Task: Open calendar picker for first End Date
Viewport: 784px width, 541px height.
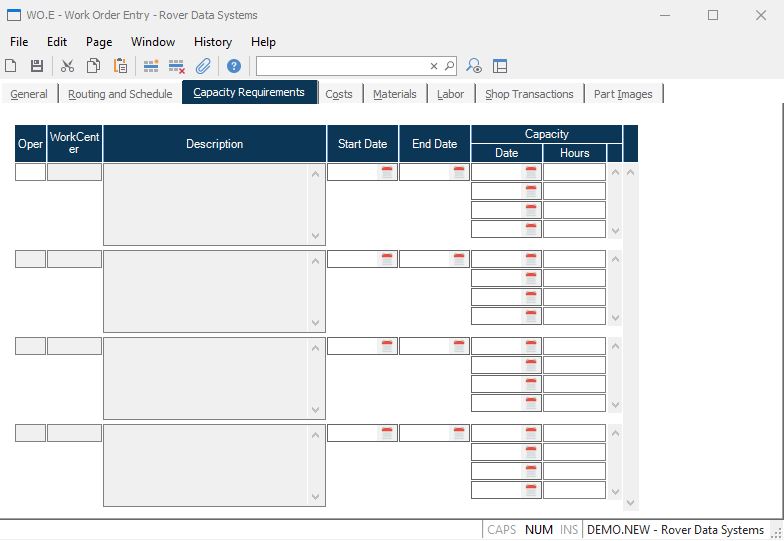Action: pos(459,172)
